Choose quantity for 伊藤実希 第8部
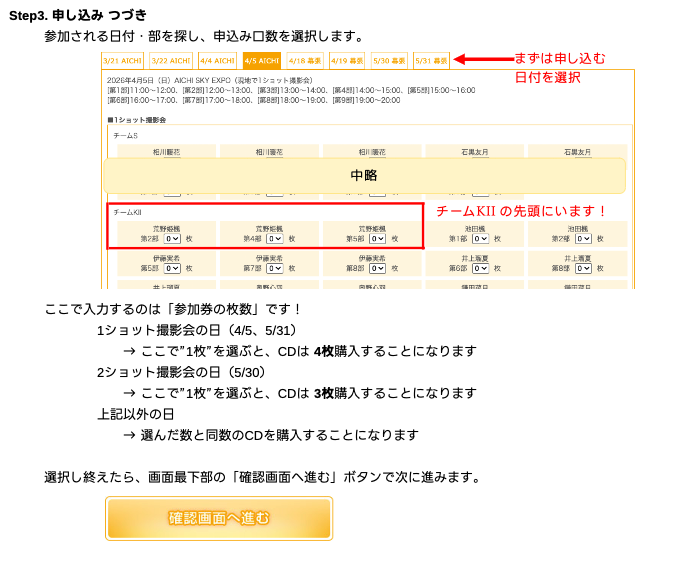Screen dimensions: 679x564 click(377, 269)
